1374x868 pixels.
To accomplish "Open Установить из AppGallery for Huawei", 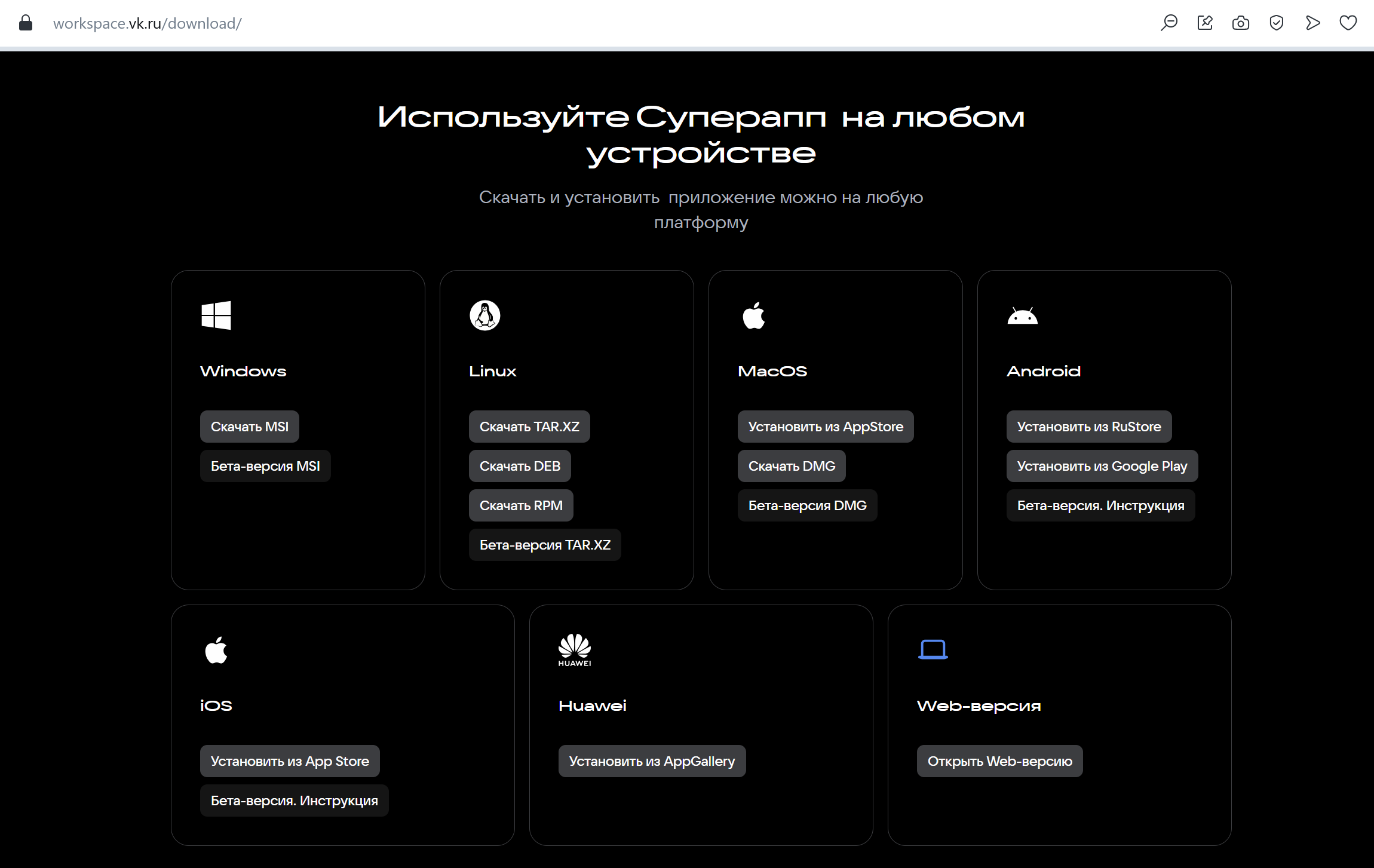I will point(651,761).
